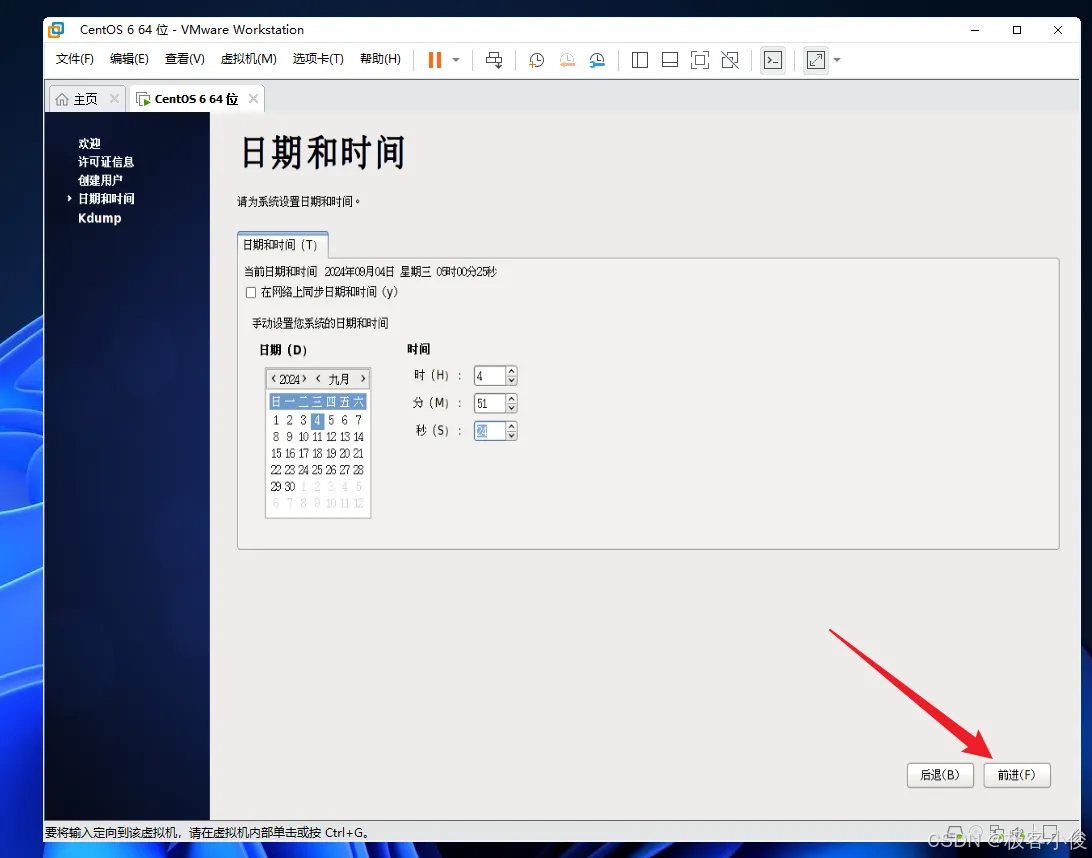1092x858 pixels.
Task: Open the 编辑(E) menu
Action: (129, 59)
